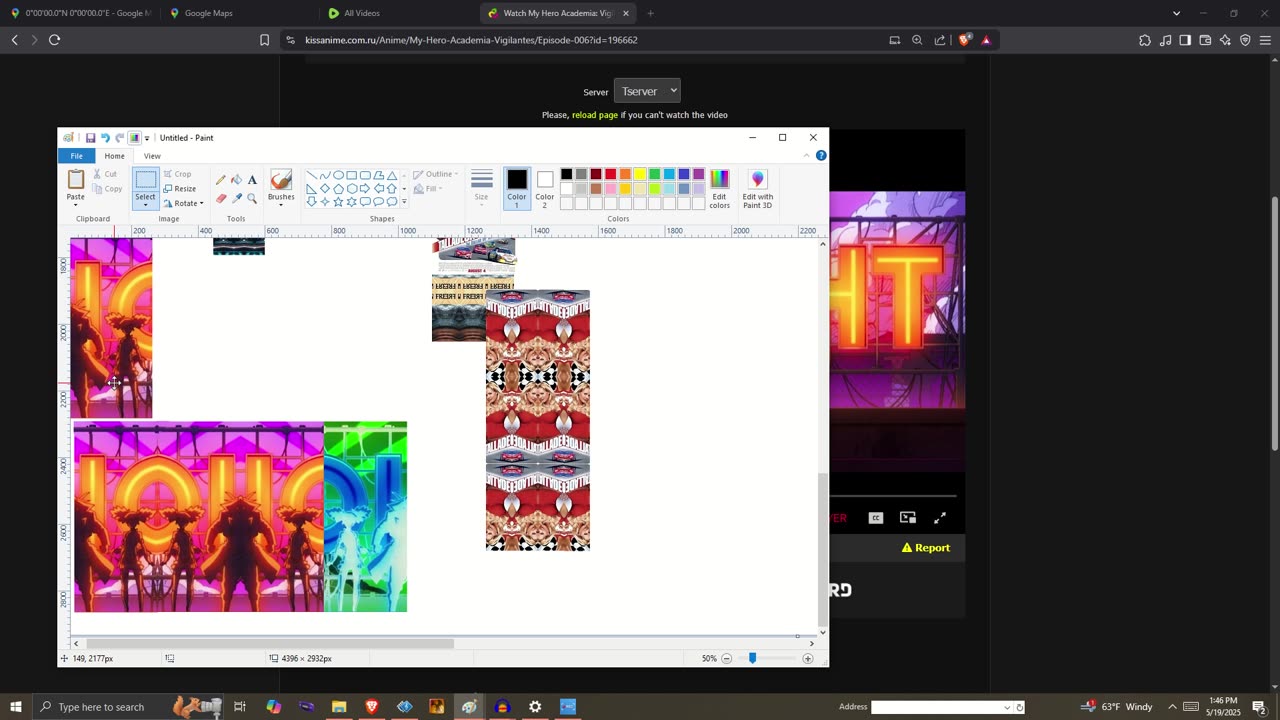This screenshot has height=720, width=1280.
Task: Toggle the browser sidebar panel
Action: tap(1185, 40)
